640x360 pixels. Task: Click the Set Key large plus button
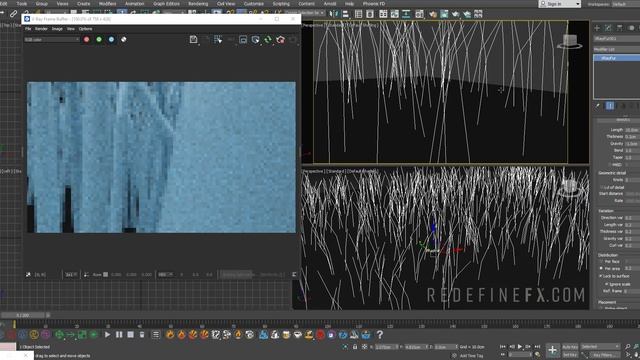(x=552, y=350)
